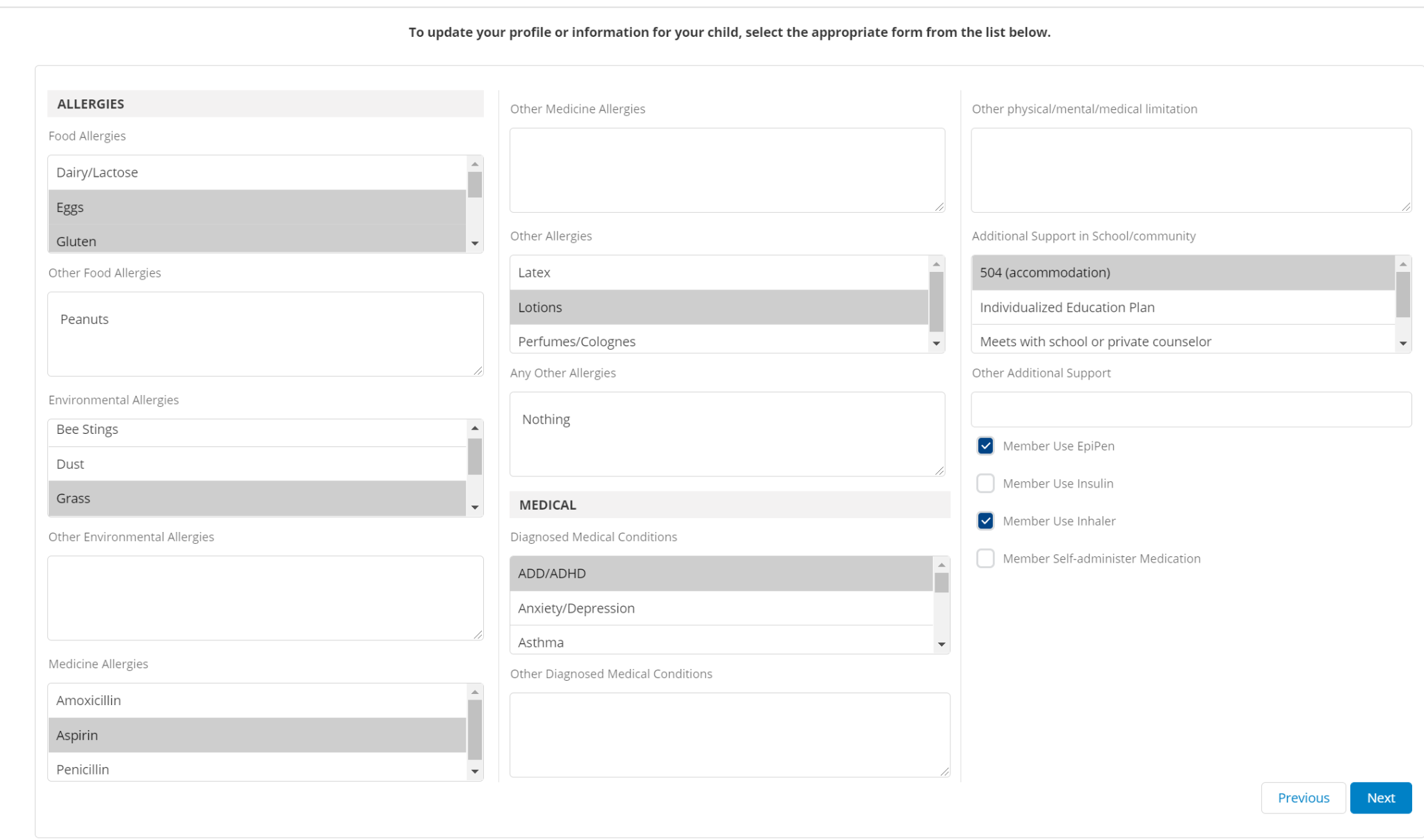Click the Other Medicine Allergies text area
This screenshot has height=840, width=1424.
(x=727, y=170)
